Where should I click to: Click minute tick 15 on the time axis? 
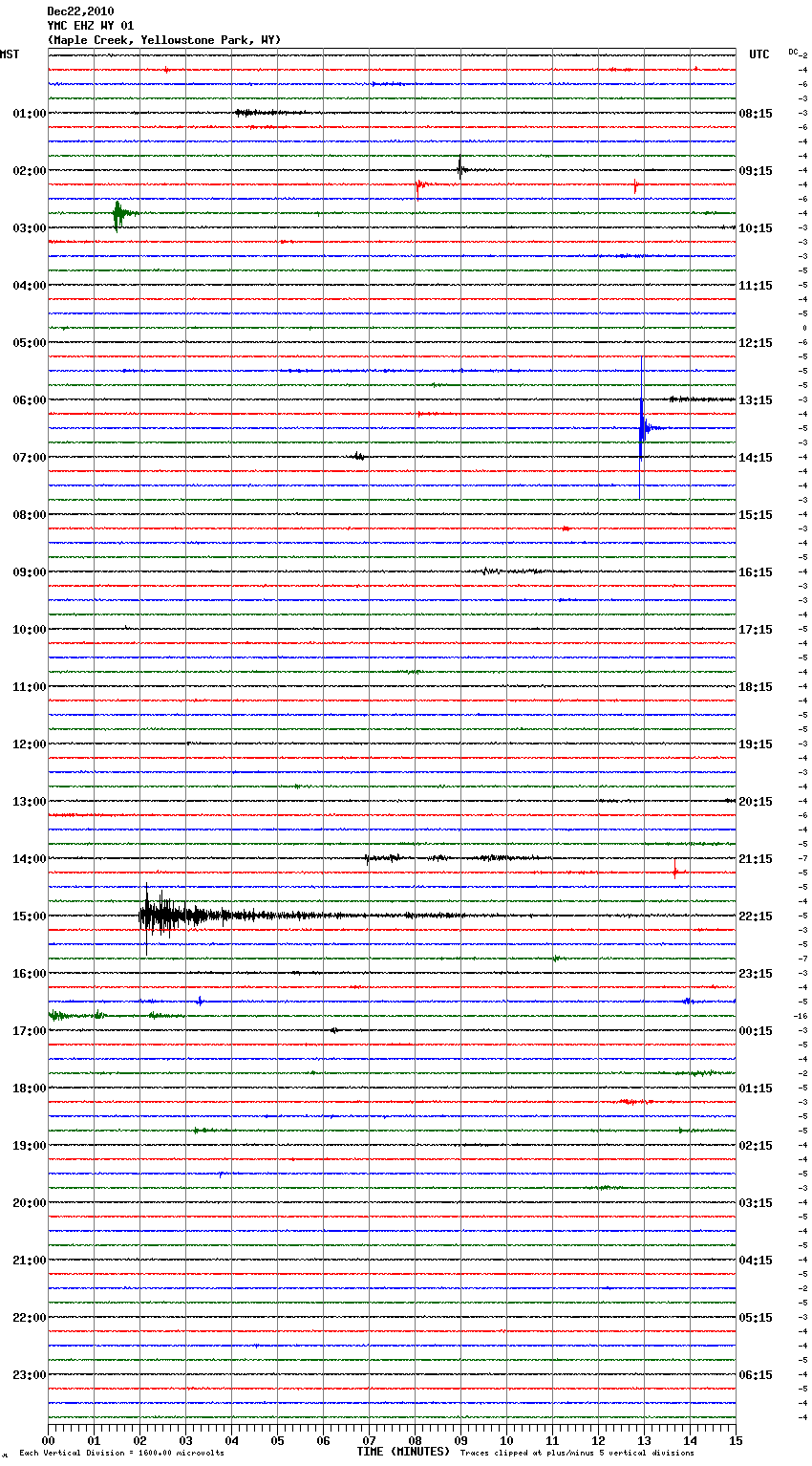point(736,1440)
